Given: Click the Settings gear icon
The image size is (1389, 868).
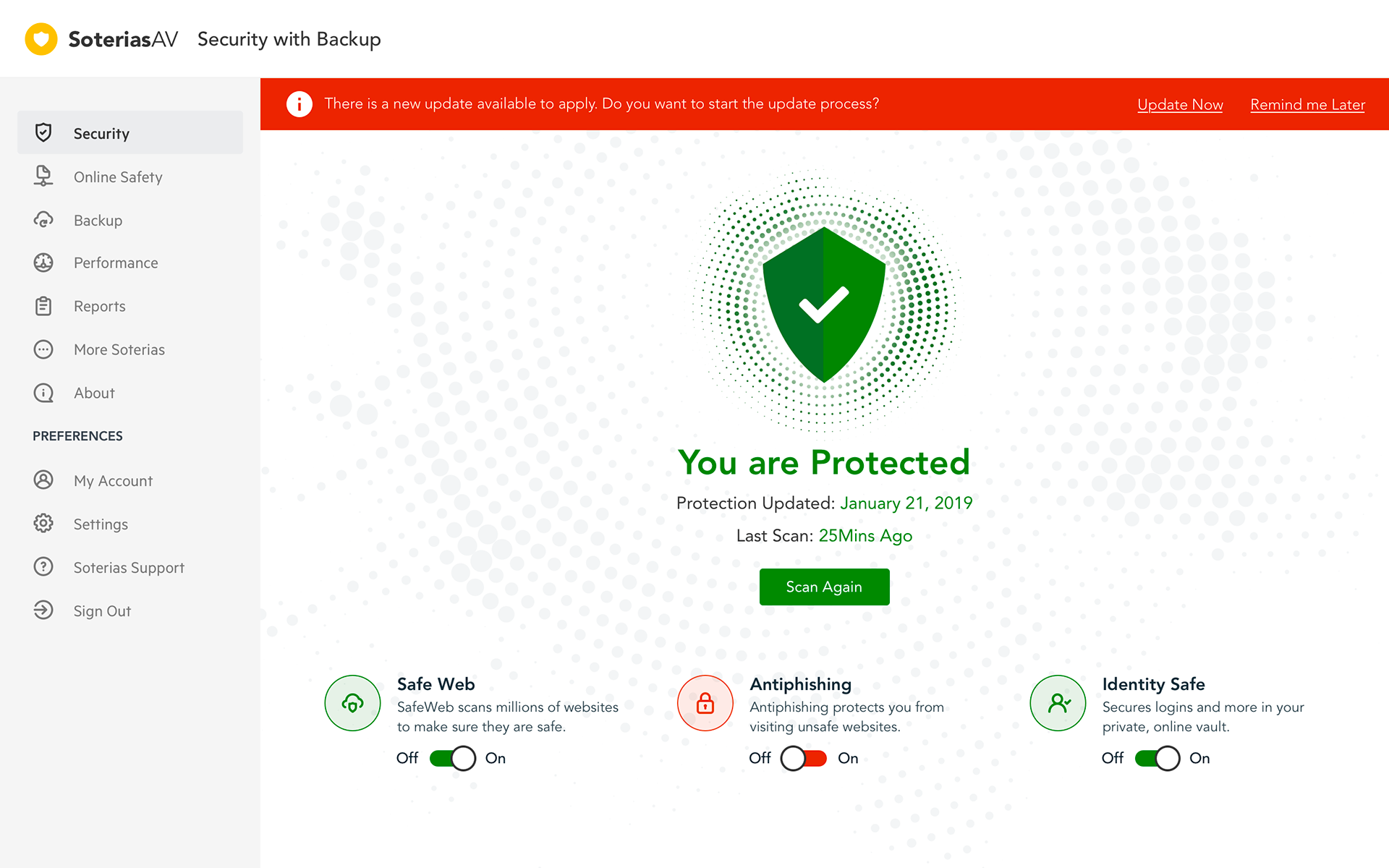Looking at the screenshot, I should pyautogui.click(x=43, y=524).
